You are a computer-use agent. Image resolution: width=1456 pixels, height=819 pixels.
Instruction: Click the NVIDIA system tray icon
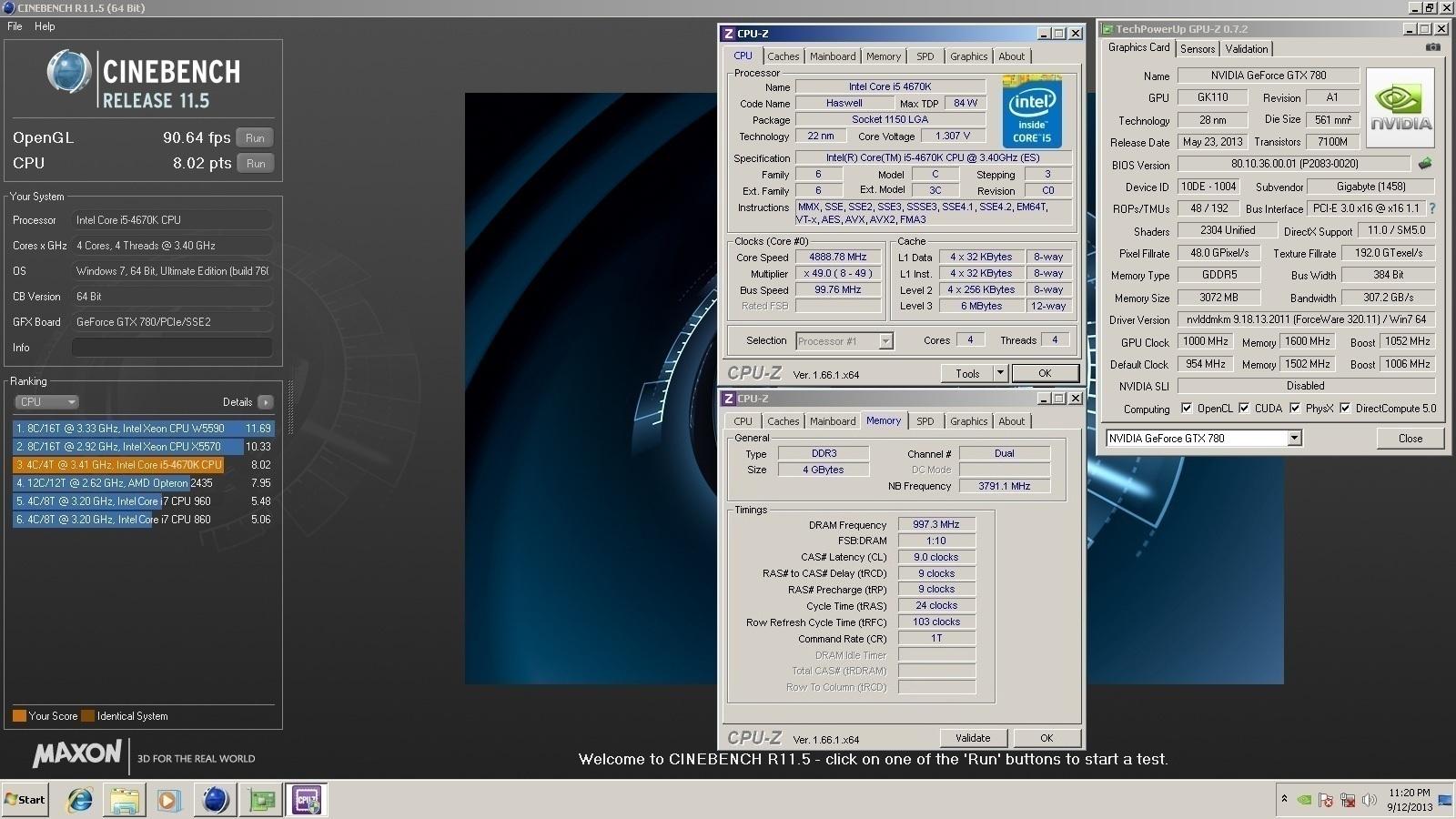[x=1305, y=800]
